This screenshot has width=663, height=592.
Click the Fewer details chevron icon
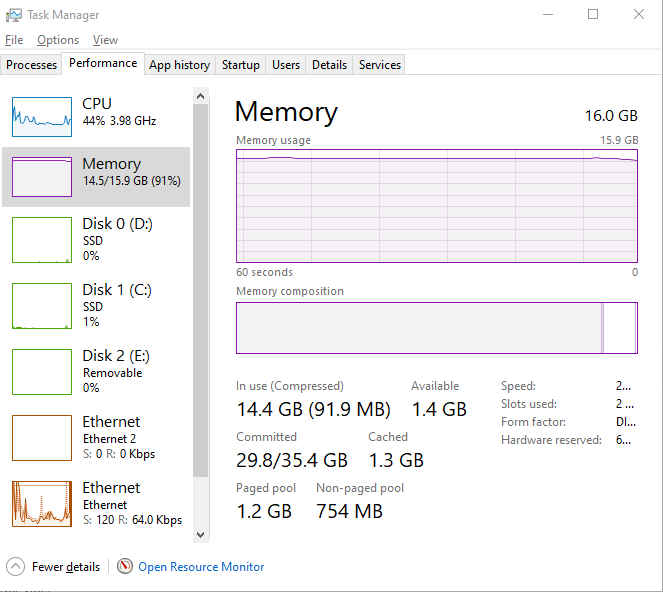click(x=15, y=567)
